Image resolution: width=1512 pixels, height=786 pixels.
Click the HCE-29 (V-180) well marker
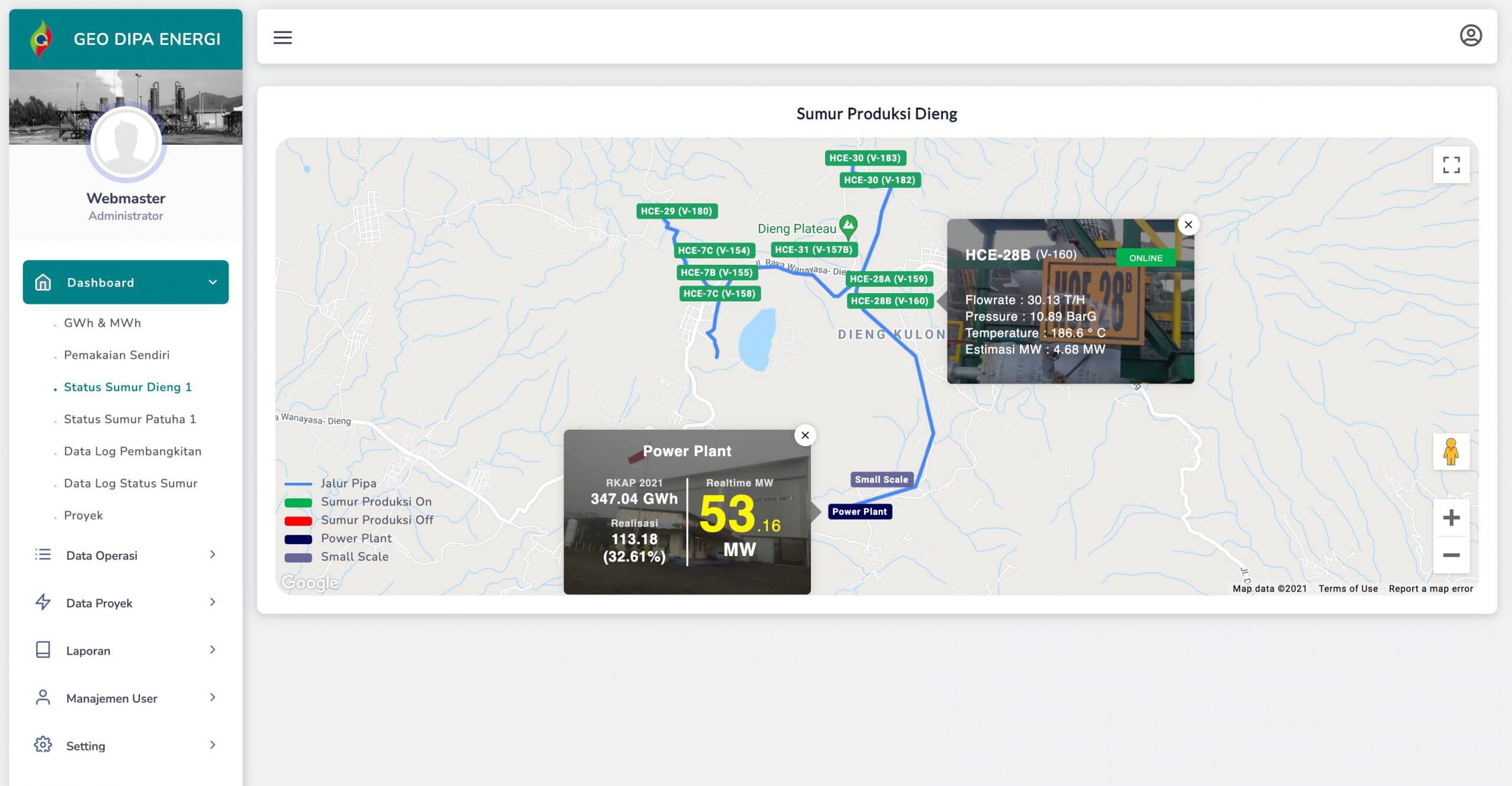click(677, 211)
